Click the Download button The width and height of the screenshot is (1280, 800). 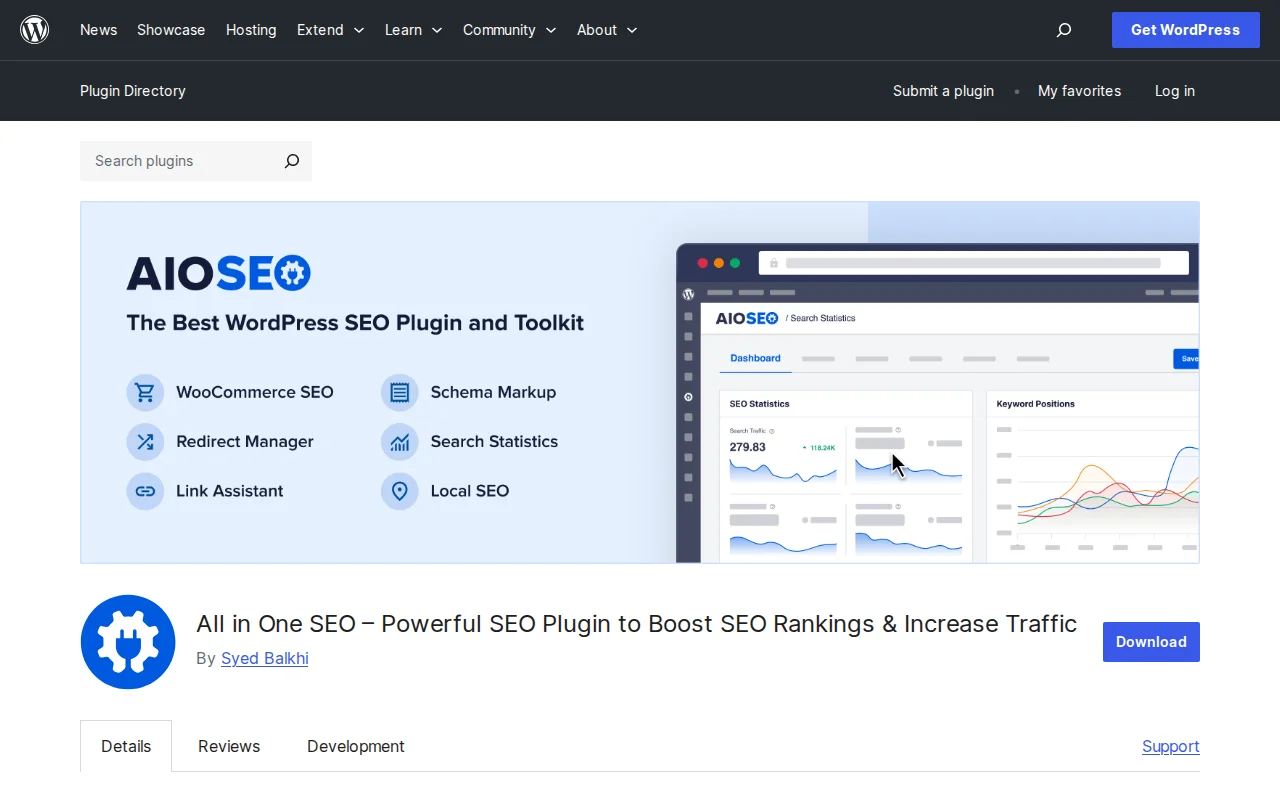[x=1150, y=641]
